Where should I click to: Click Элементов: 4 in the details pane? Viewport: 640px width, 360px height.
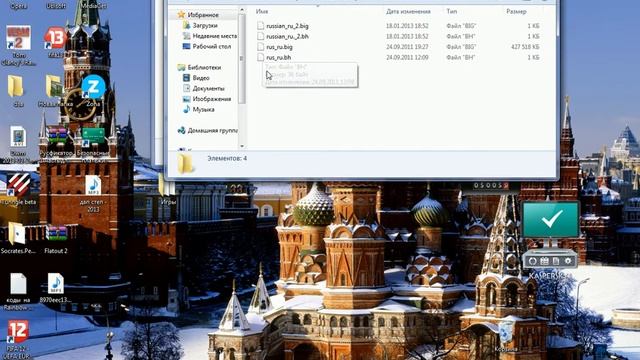[227, 158]
